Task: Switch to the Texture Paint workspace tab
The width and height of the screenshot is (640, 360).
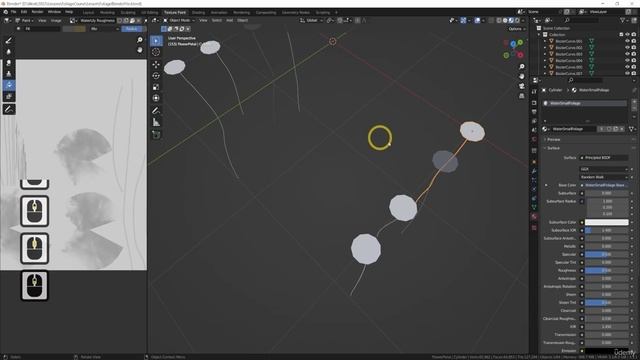Action: pos(175,13)
